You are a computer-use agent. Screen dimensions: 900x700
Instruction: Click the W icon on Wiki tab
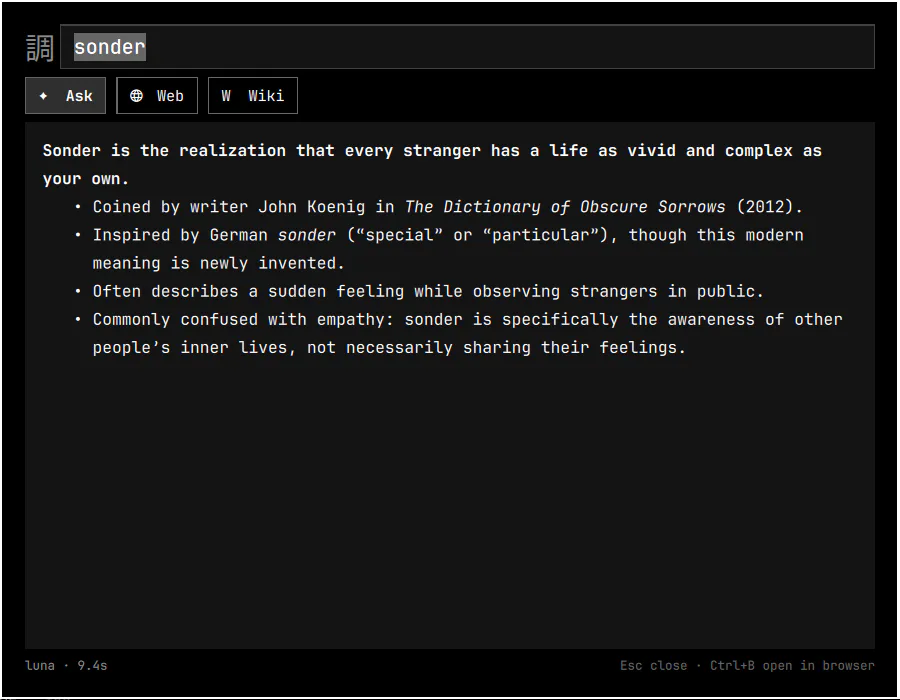point(226,96)
